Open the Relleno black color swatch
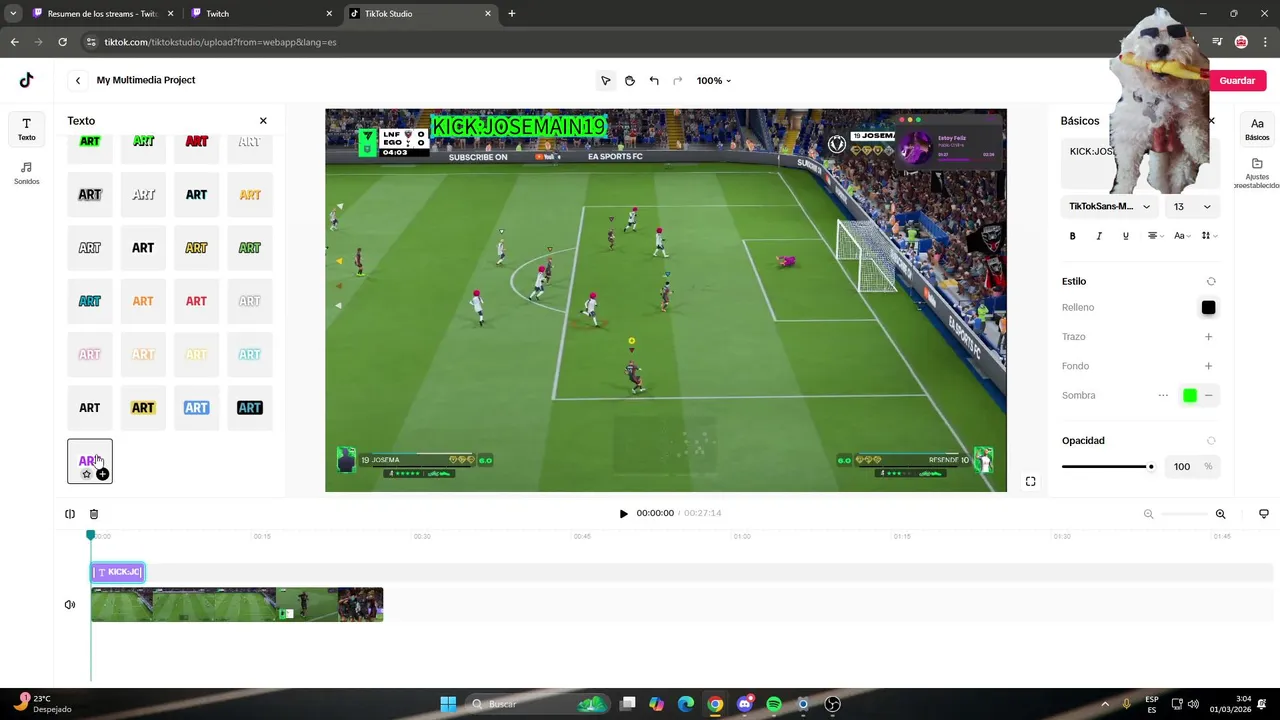This screenshot has width=1280, height=720. (x=1208, y=308)
